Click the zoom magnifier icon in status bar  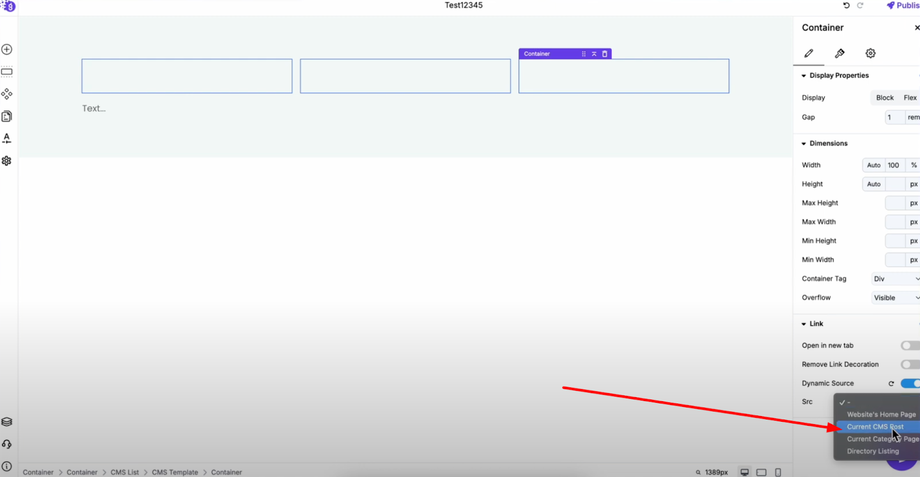[x=698, y=472]
